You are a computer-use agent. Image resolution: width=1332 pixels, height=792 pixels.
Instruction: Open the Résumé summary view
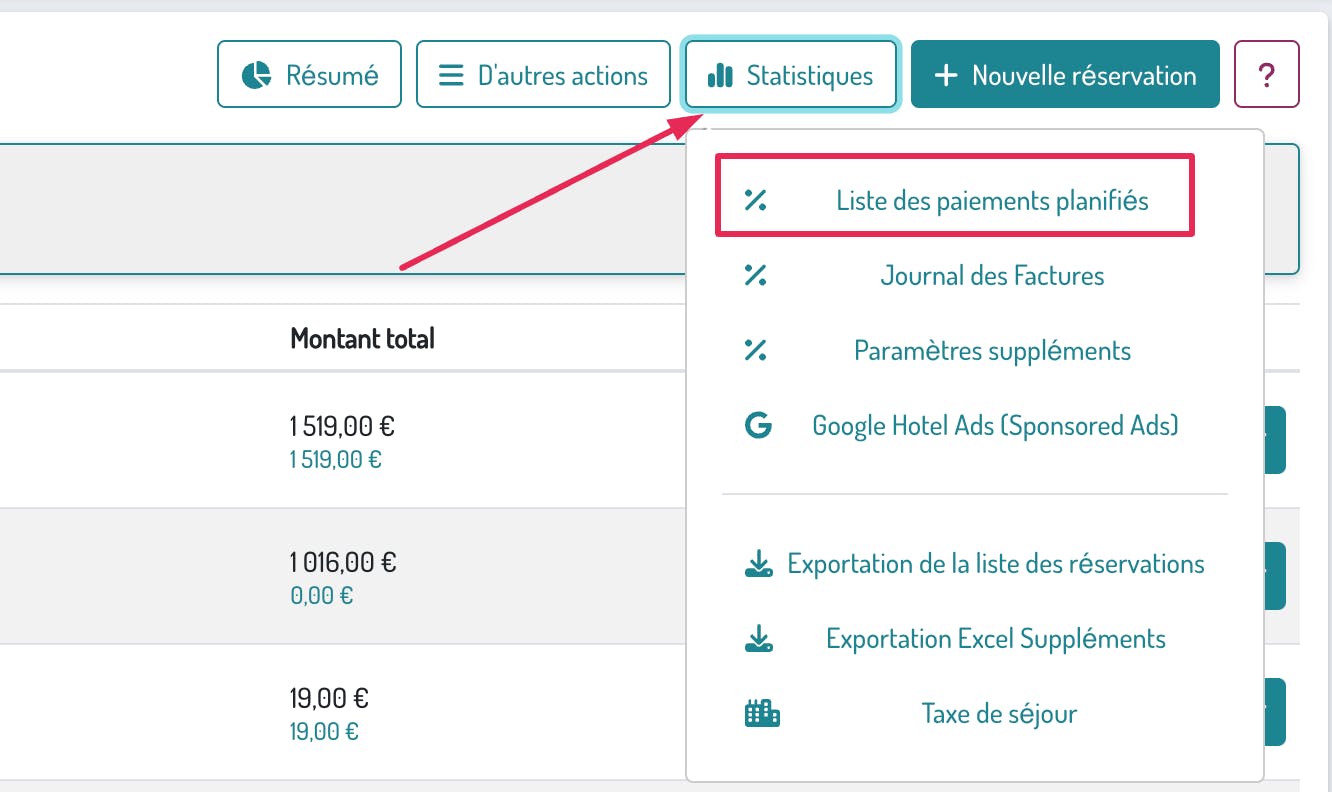[309, 75]
